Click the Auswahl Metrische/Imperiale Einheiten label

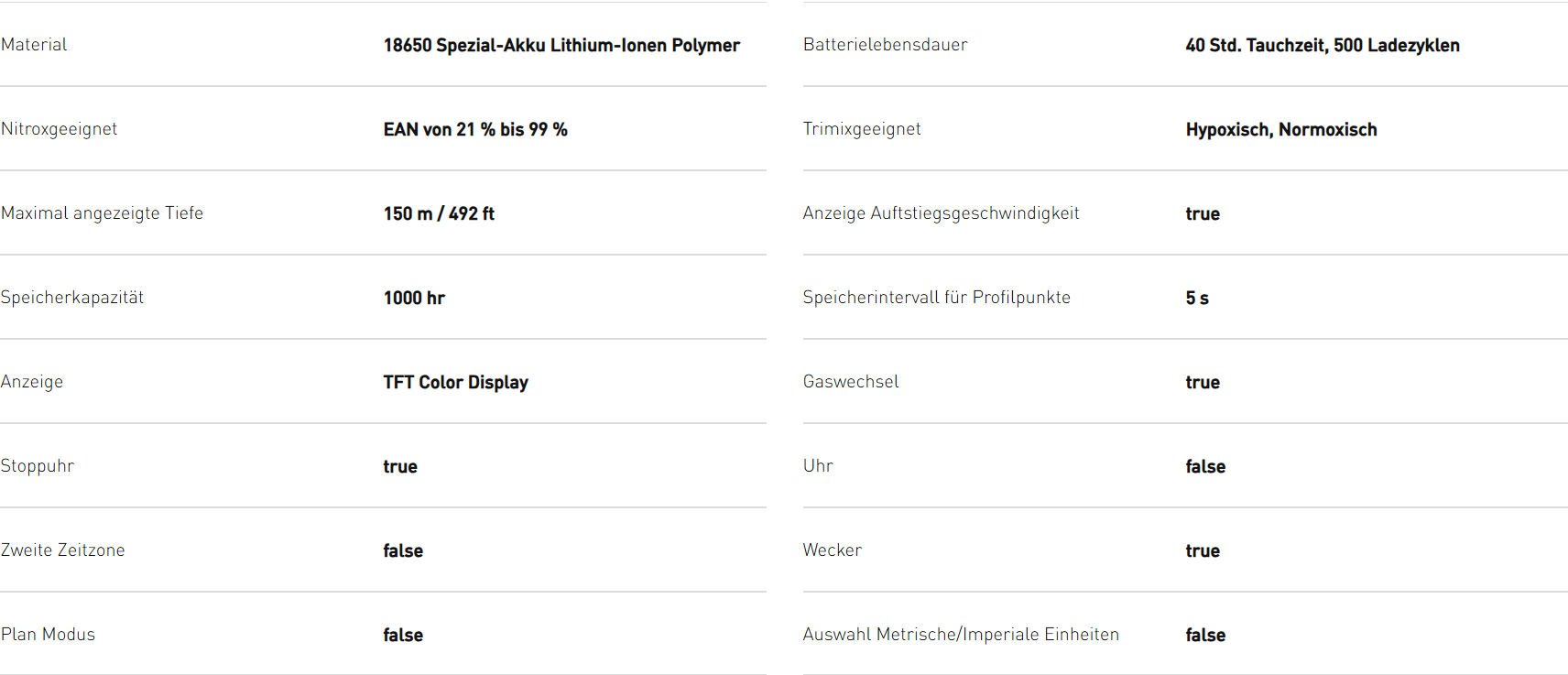pyautogui.click(x=961, y=635)
